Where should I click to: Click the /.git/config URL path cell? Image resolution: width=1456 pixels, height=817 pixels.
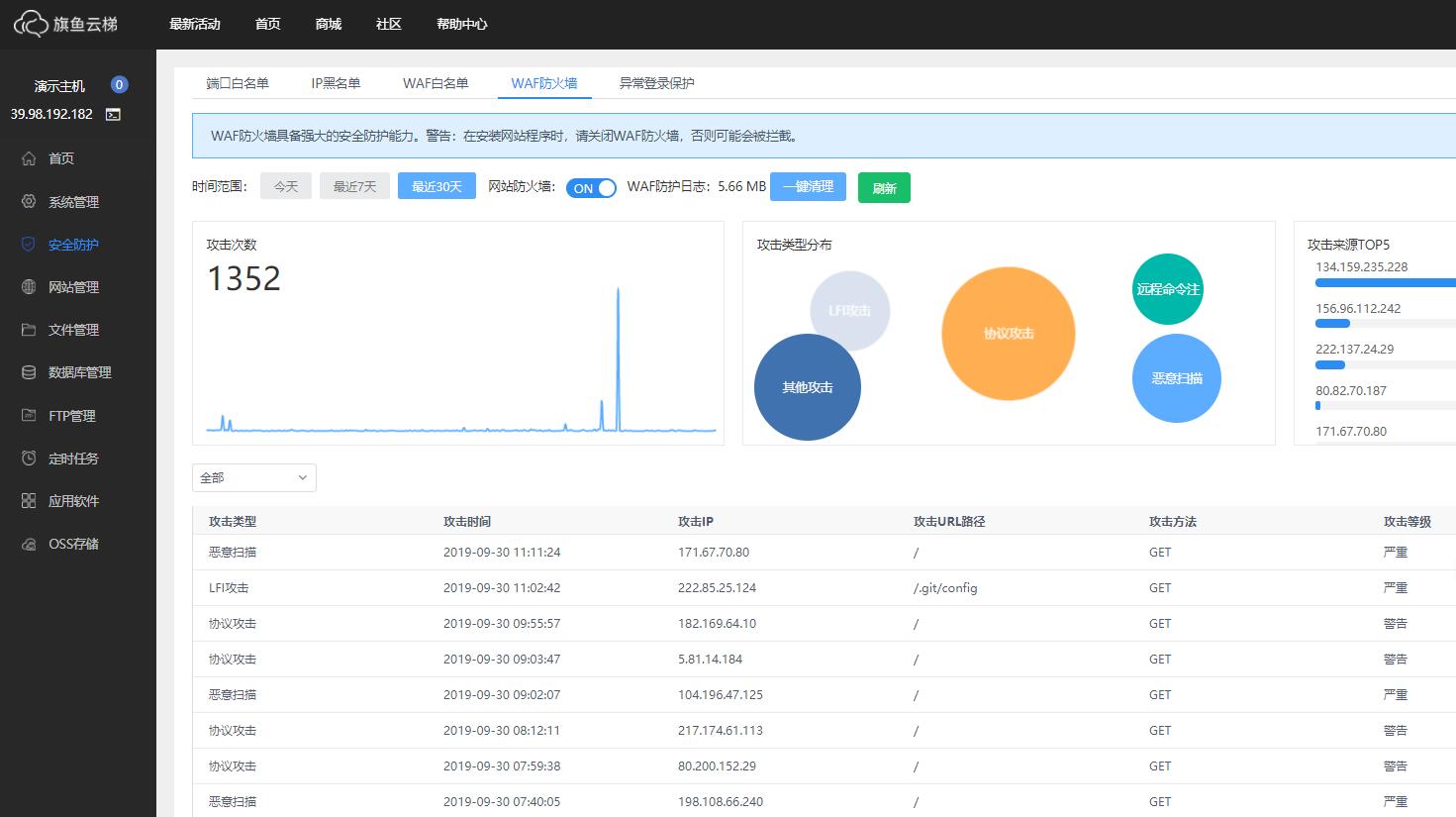[945, 588]
